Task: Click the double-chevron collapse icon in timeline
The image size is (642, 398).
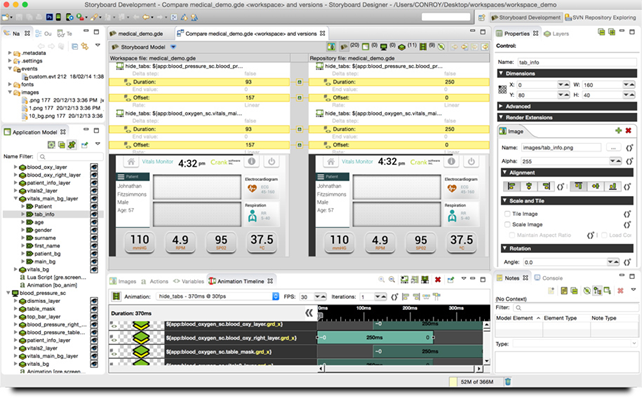Action: click(309, 313)
